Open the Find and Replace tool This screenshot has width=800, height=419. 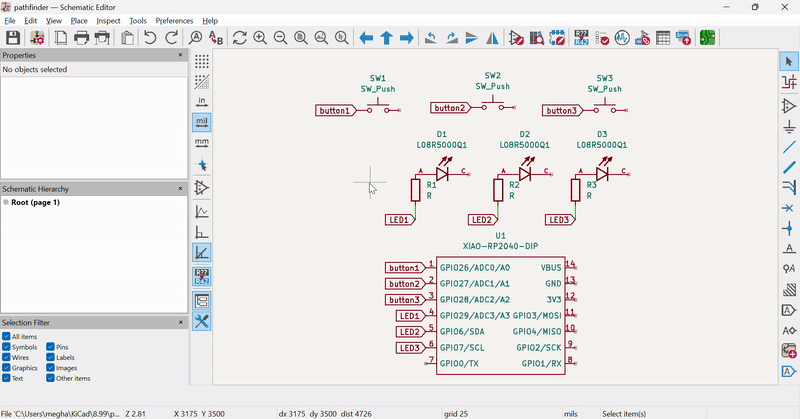tap(216, 38)
